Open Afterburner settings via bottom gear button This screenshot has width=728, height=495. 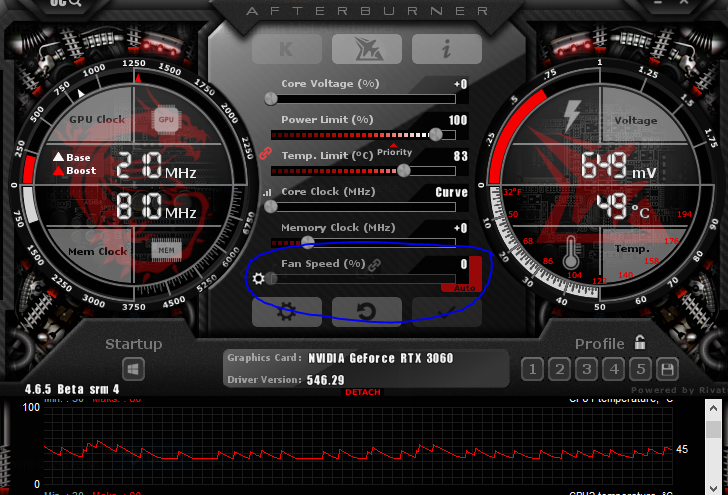(286, 312)
